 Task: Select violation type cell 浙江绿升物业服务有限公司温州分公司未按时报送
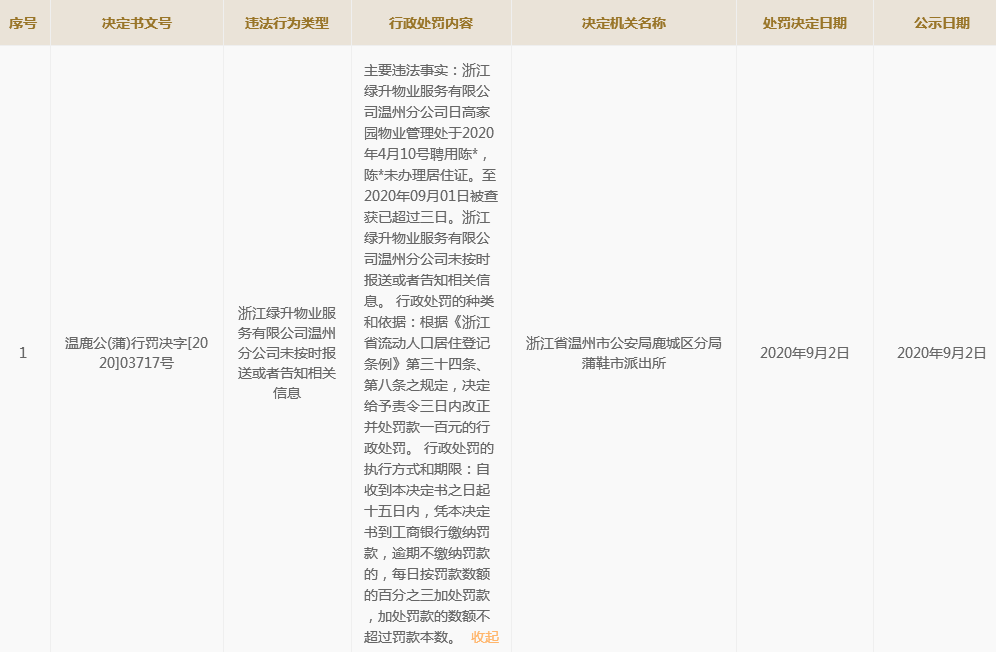[287, 353]
